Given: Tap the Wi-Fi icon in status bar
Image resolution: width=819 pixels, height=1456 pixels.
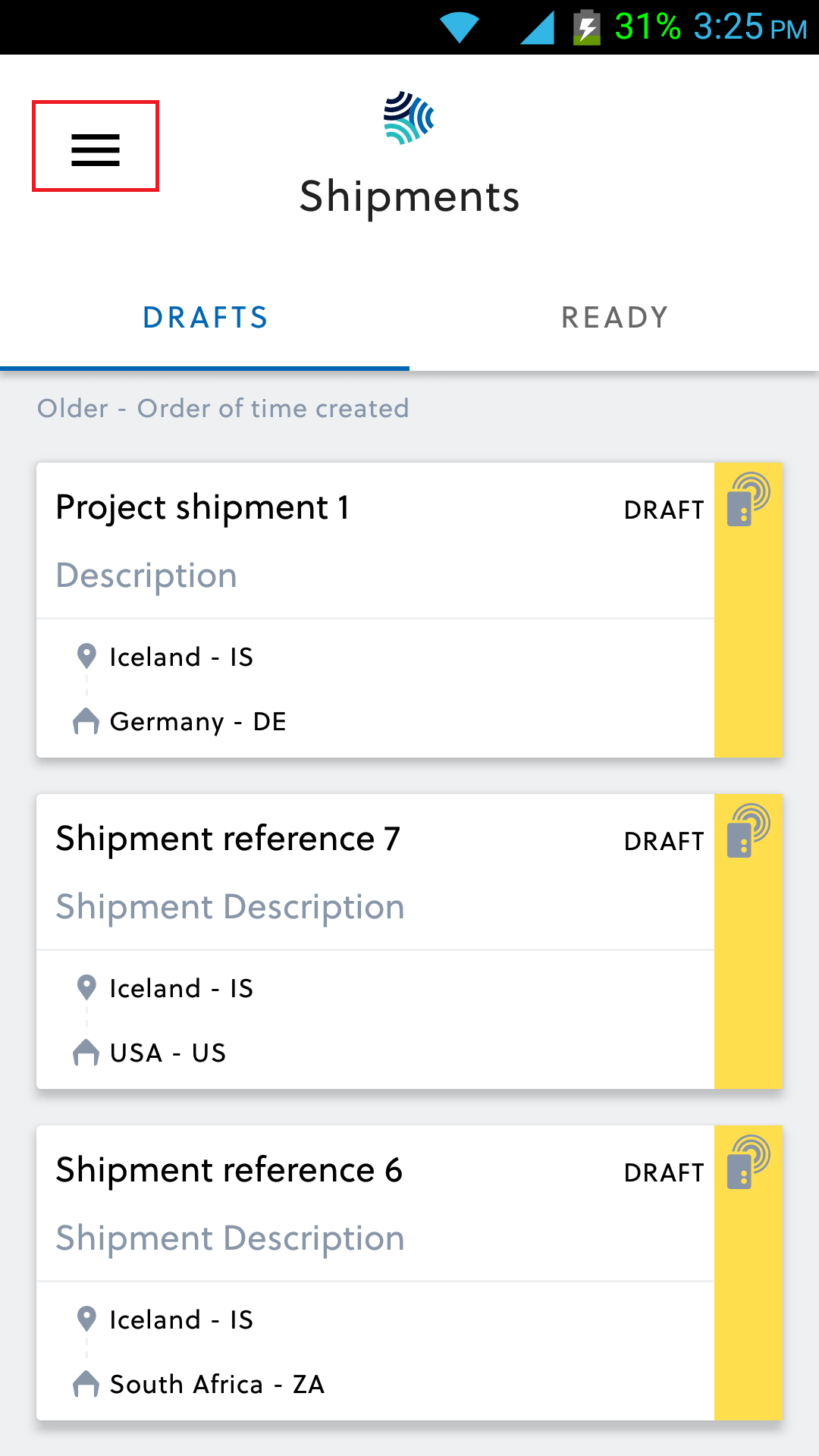Looking at the screenshot, I should pyautogui.click(x=460, y=27).
